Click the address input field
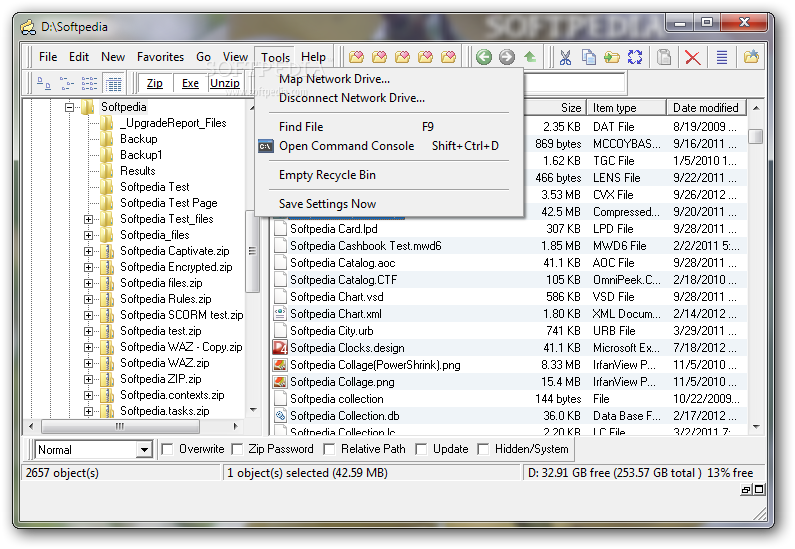The width and height of the screenshot is (795, 549). tap(575, 83)
